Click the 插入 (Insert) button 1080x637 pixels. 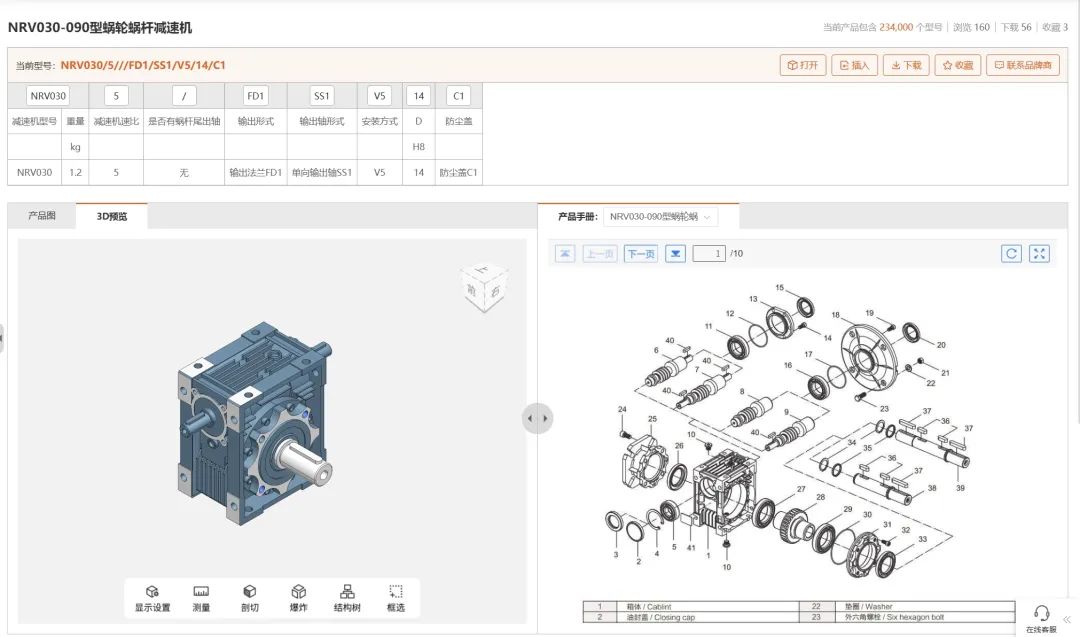[x=854, y=65]
